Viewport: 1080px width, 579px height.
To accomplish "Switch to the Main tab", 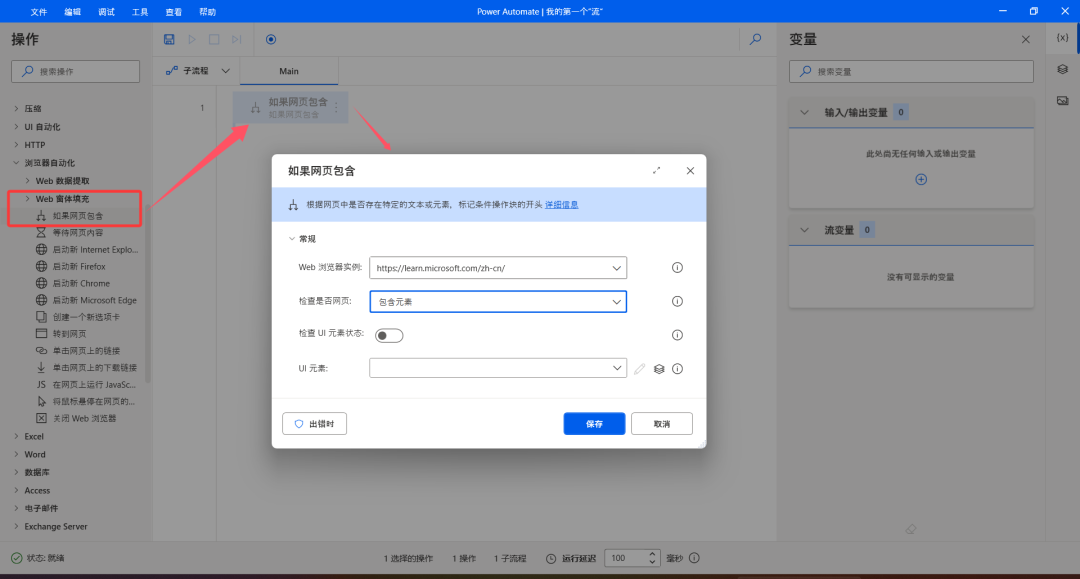I will click(289, 71).
